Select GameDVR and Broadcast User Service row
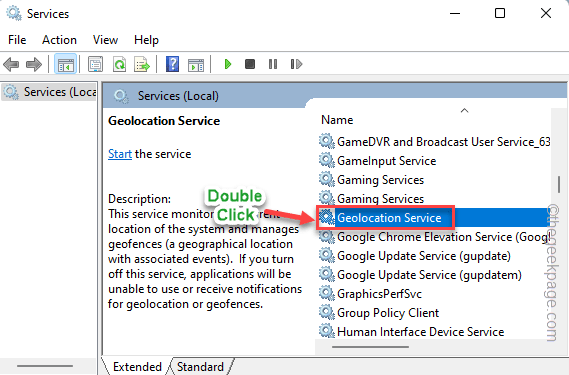The height and width of the screenshot is (375, 569). pyautogui.click(x=434, y=142)
